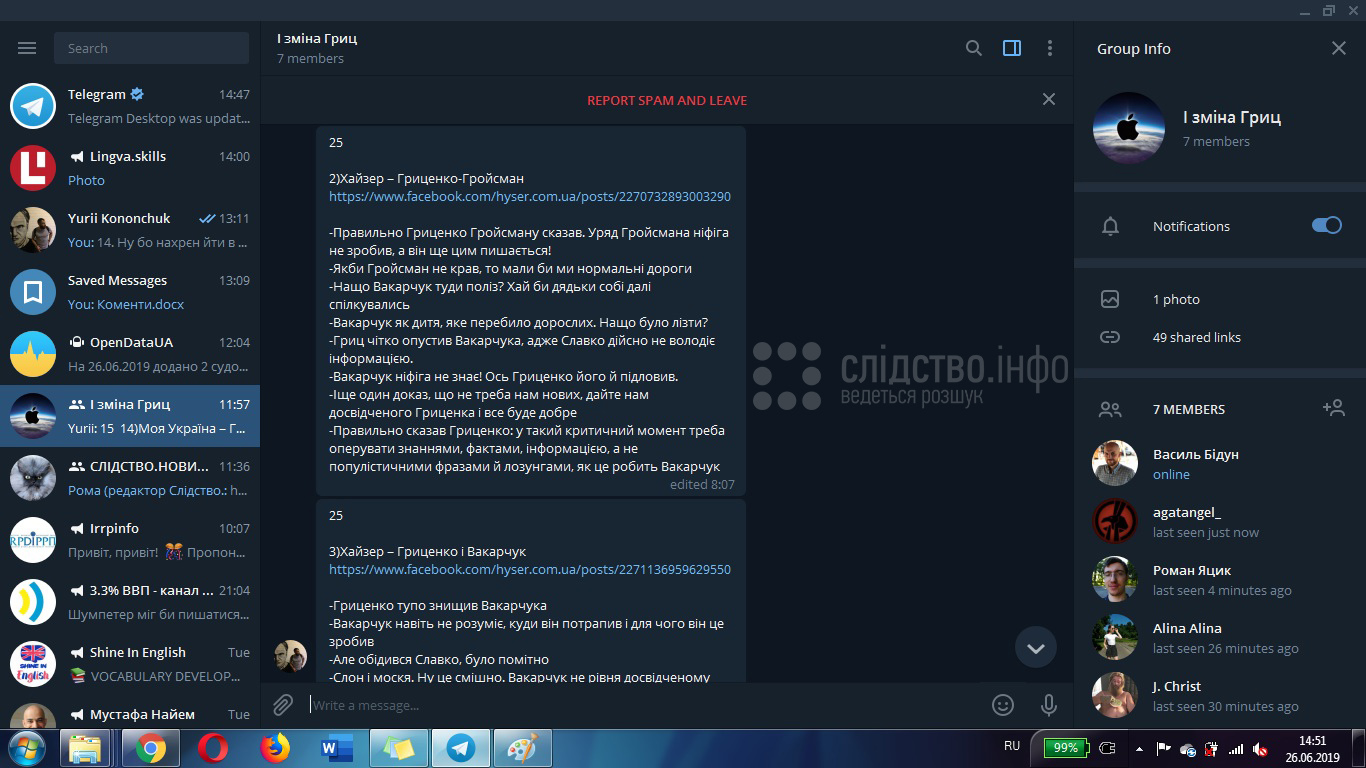
Task: Switch to Opera browser in taskbar
Action: [x=213, y=748]
